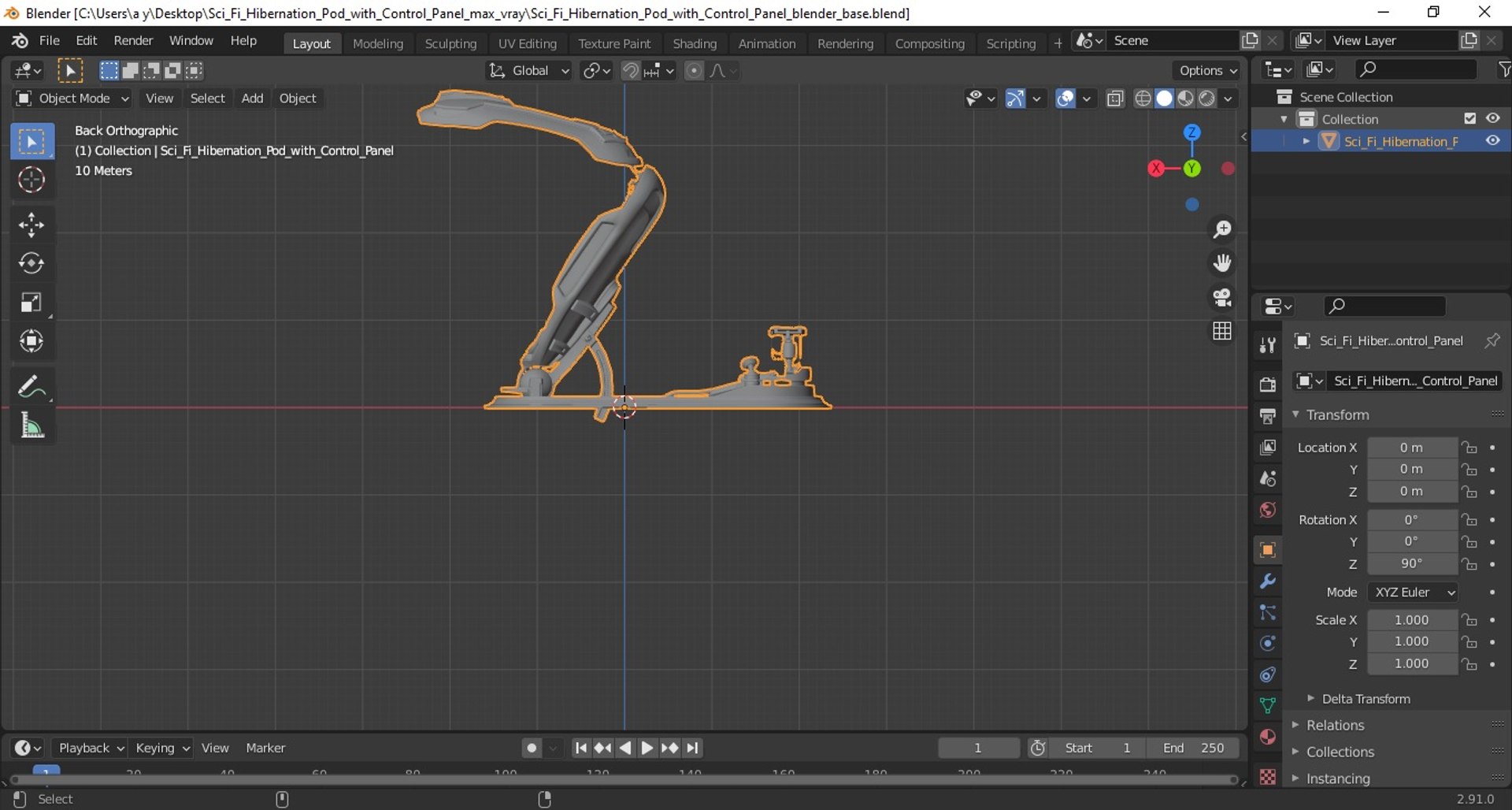This screenshot has width=1512, height=810.
Task: Activate the Scale tool
Action: click(31, 303)
